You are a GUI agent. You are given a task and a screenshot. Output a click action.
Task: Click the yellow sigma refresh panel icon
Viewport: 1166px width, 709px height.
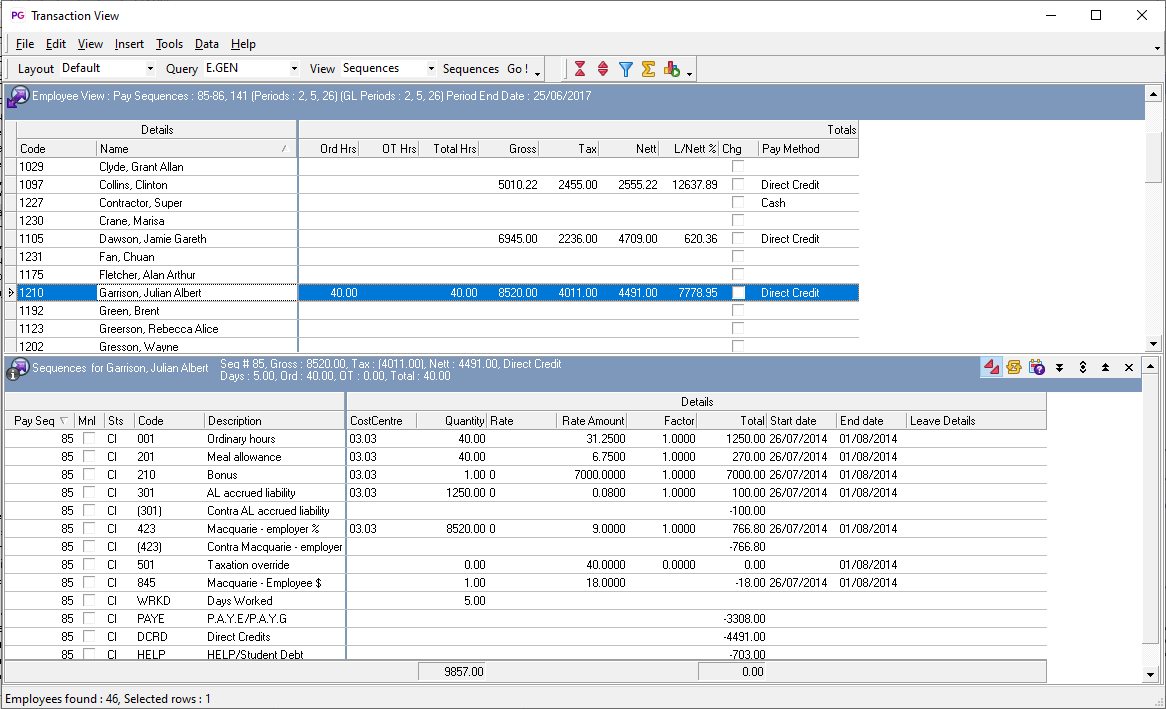[1014, 367]
